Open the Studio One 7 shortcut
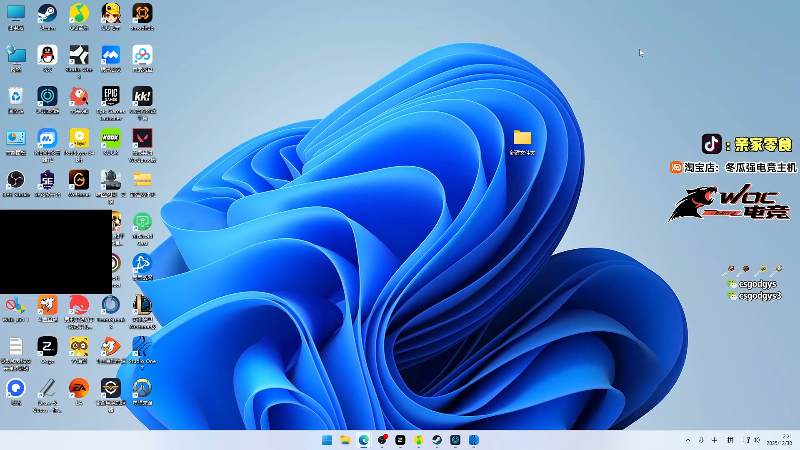The image size is (800, 450). coord(142,347)
